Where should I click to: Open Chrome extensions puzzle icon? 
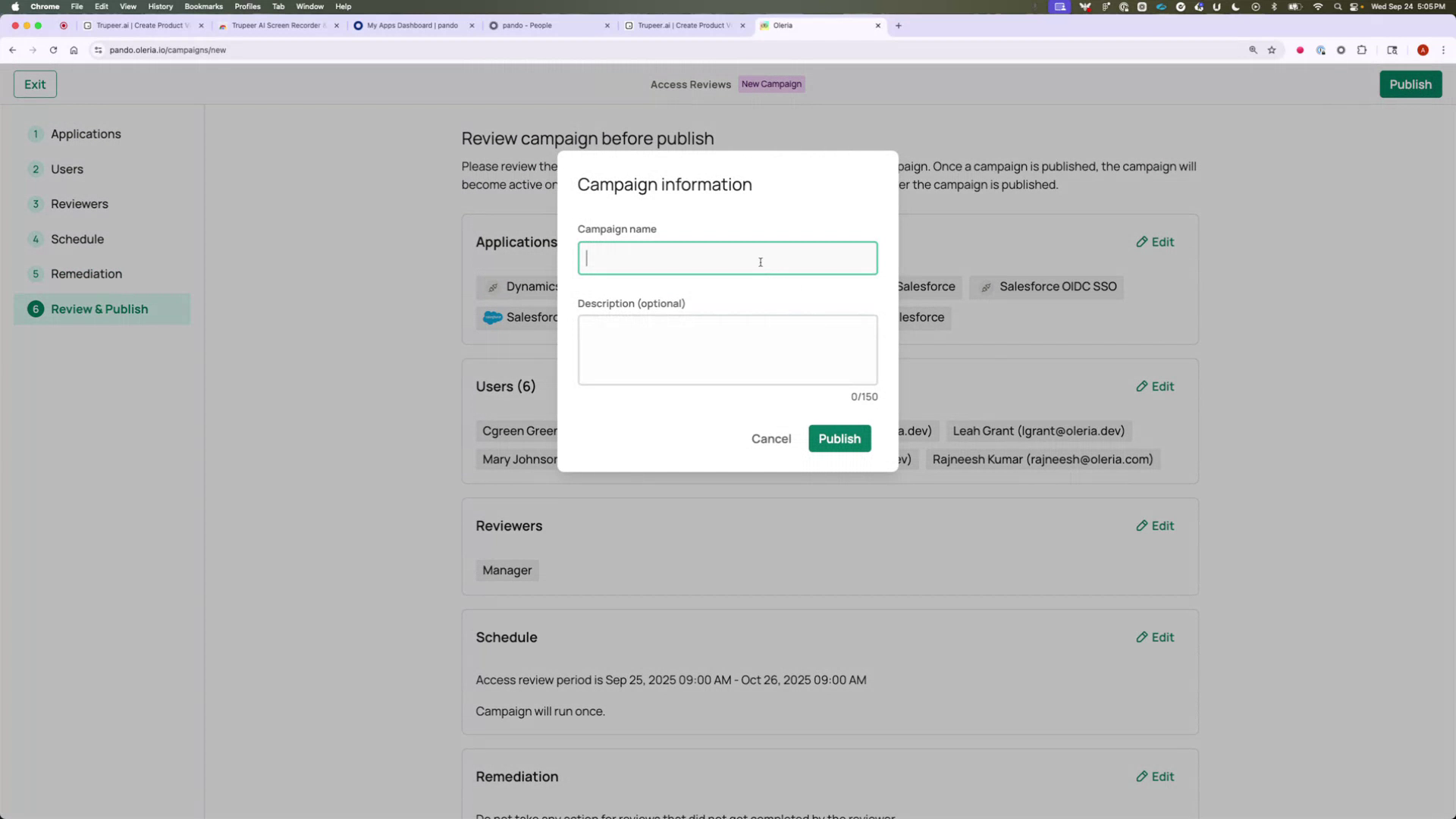[x=1363, y=50]
